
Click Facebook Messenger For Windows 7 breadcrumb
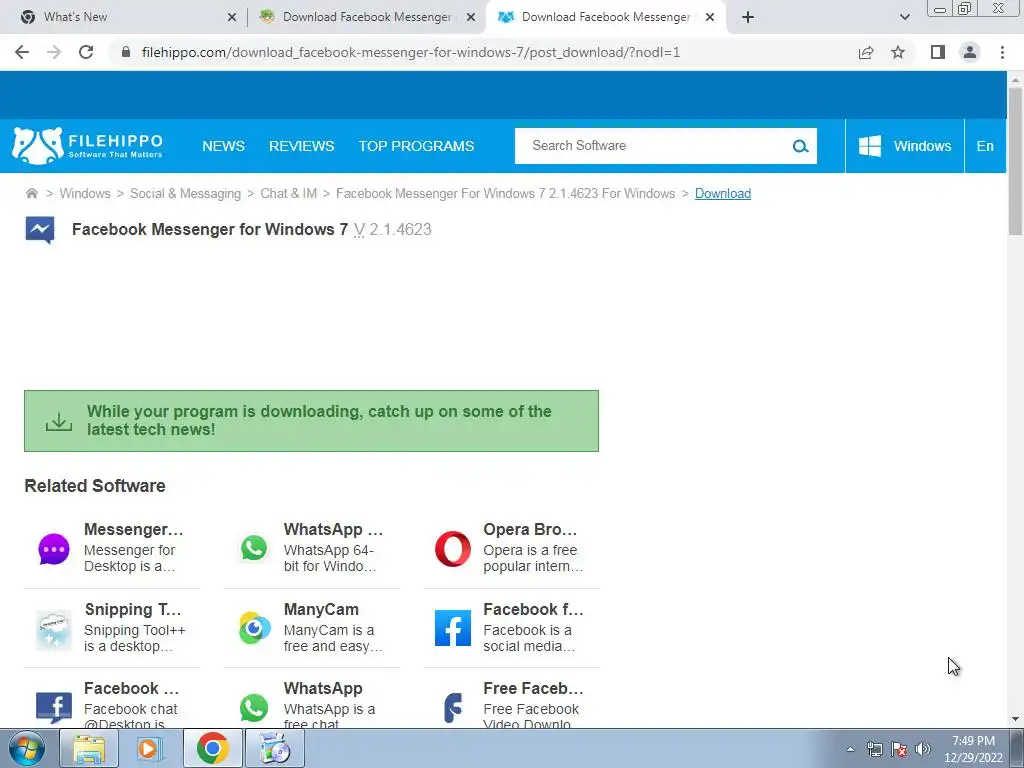click(505, 193)
